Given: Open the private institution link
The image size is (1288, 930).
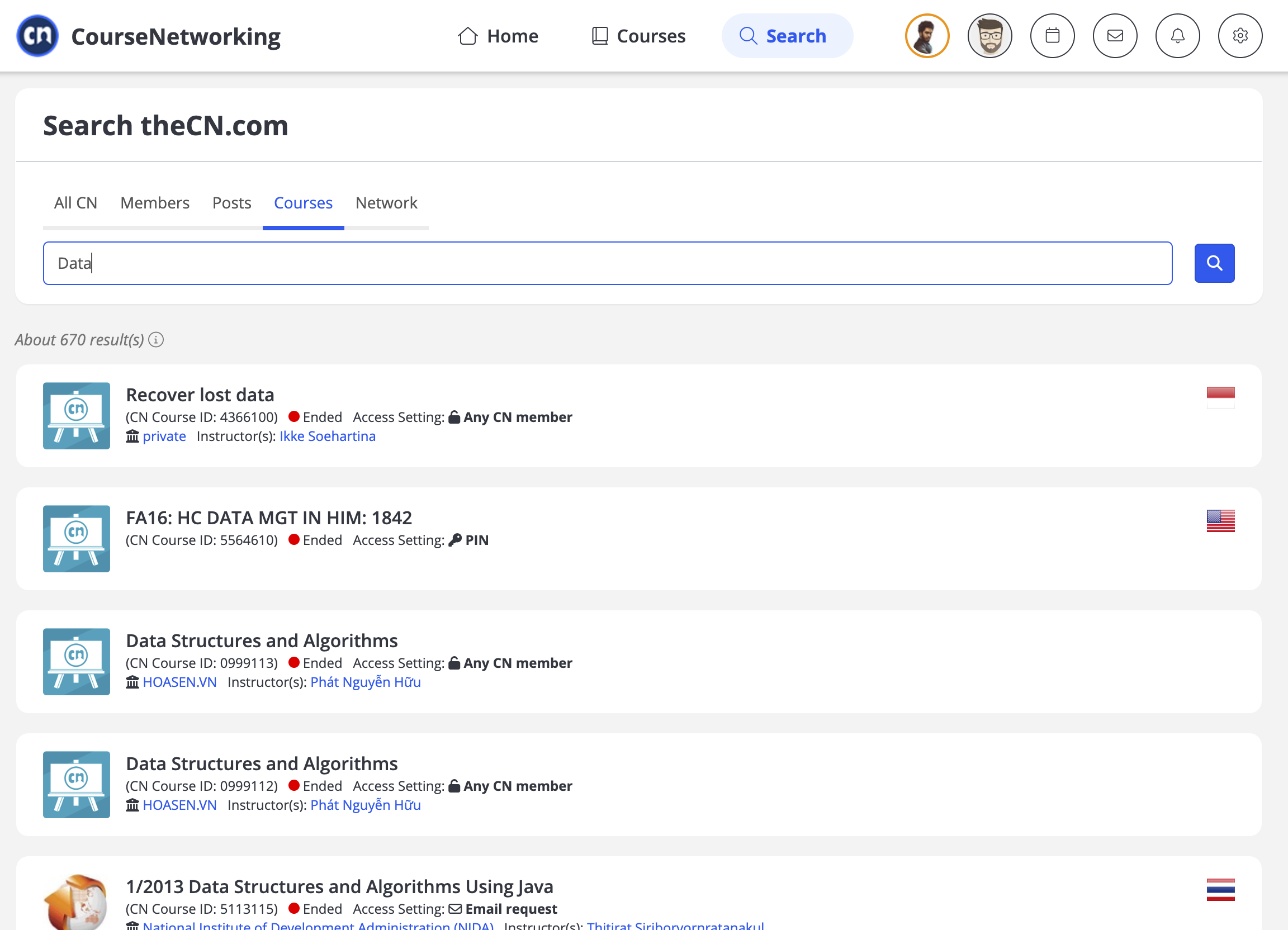Looking at the screenshot, I should [164, 436].
